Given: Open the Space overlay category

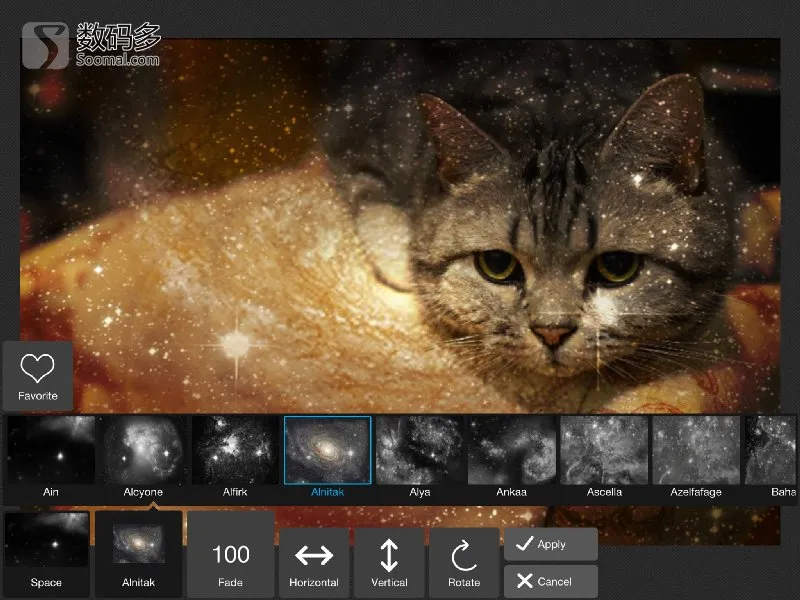Looking at the screenshot, I should click(46, 554).
